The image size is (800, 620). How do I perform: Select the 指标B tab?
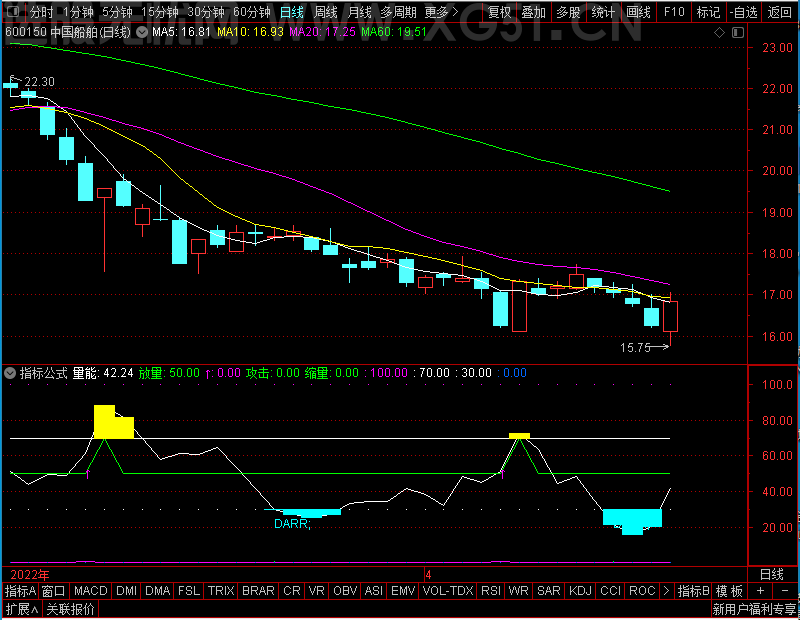693,591
